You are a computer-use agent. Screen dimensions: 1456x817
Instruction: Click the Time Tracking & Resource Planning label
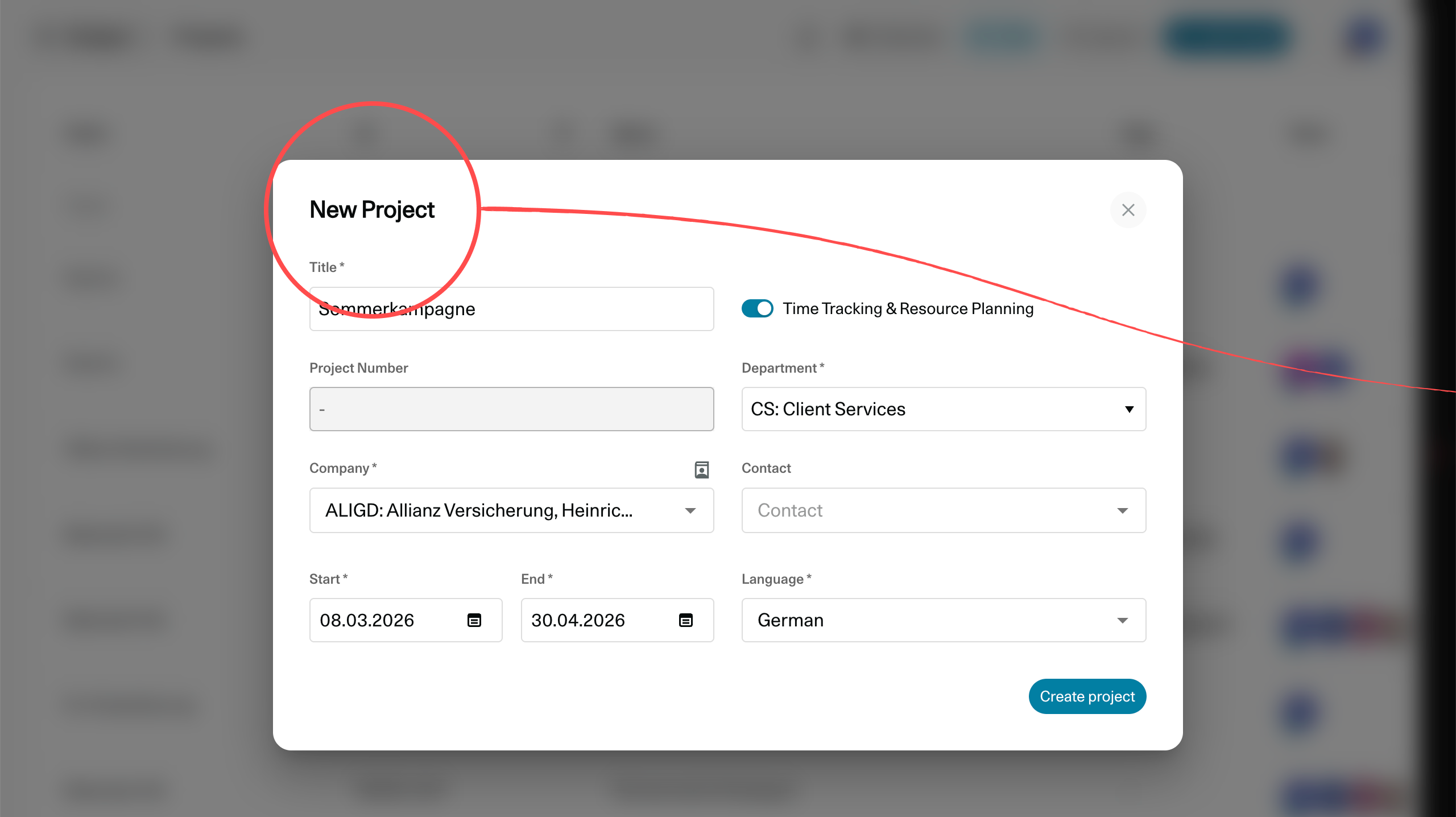[908, 308]
